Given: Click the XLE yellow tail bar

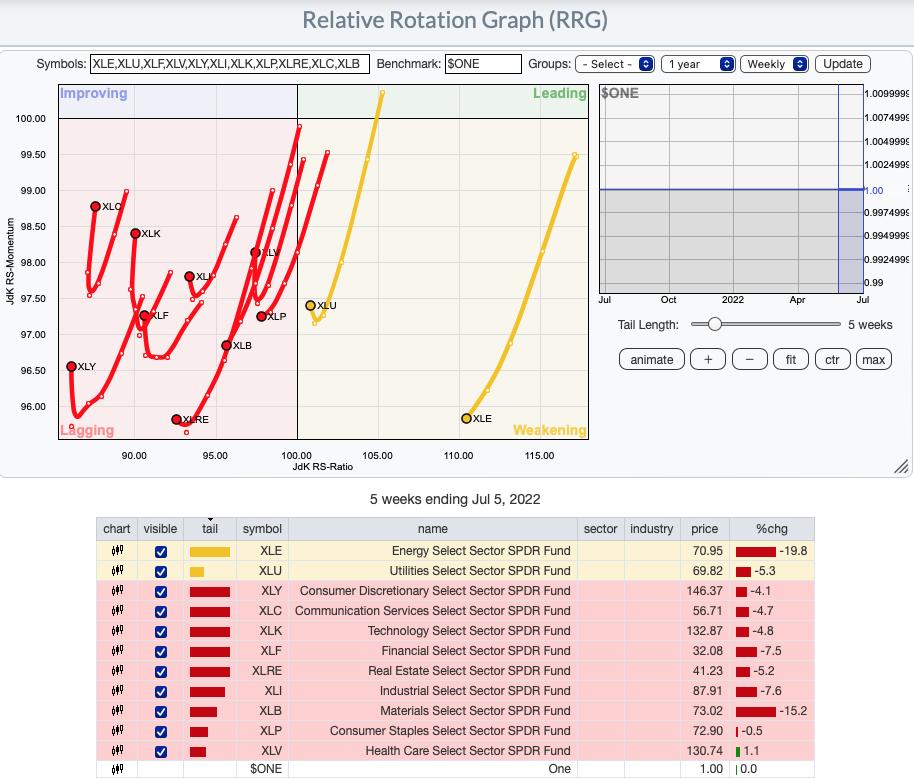Looking at the screenshot, I should (210, 551).
